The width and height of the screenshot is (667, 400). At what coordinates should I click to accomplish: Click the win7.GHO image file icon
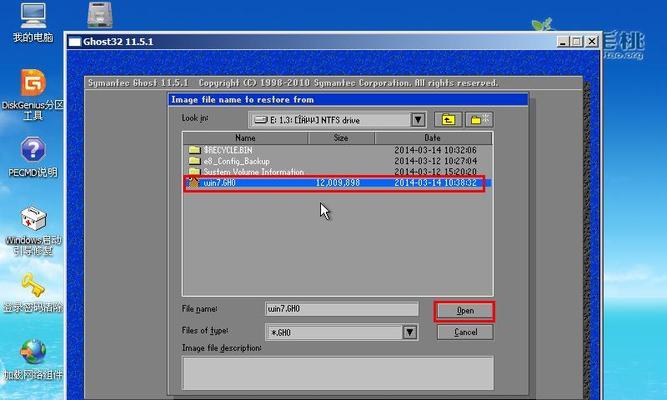tap(194, 183)
